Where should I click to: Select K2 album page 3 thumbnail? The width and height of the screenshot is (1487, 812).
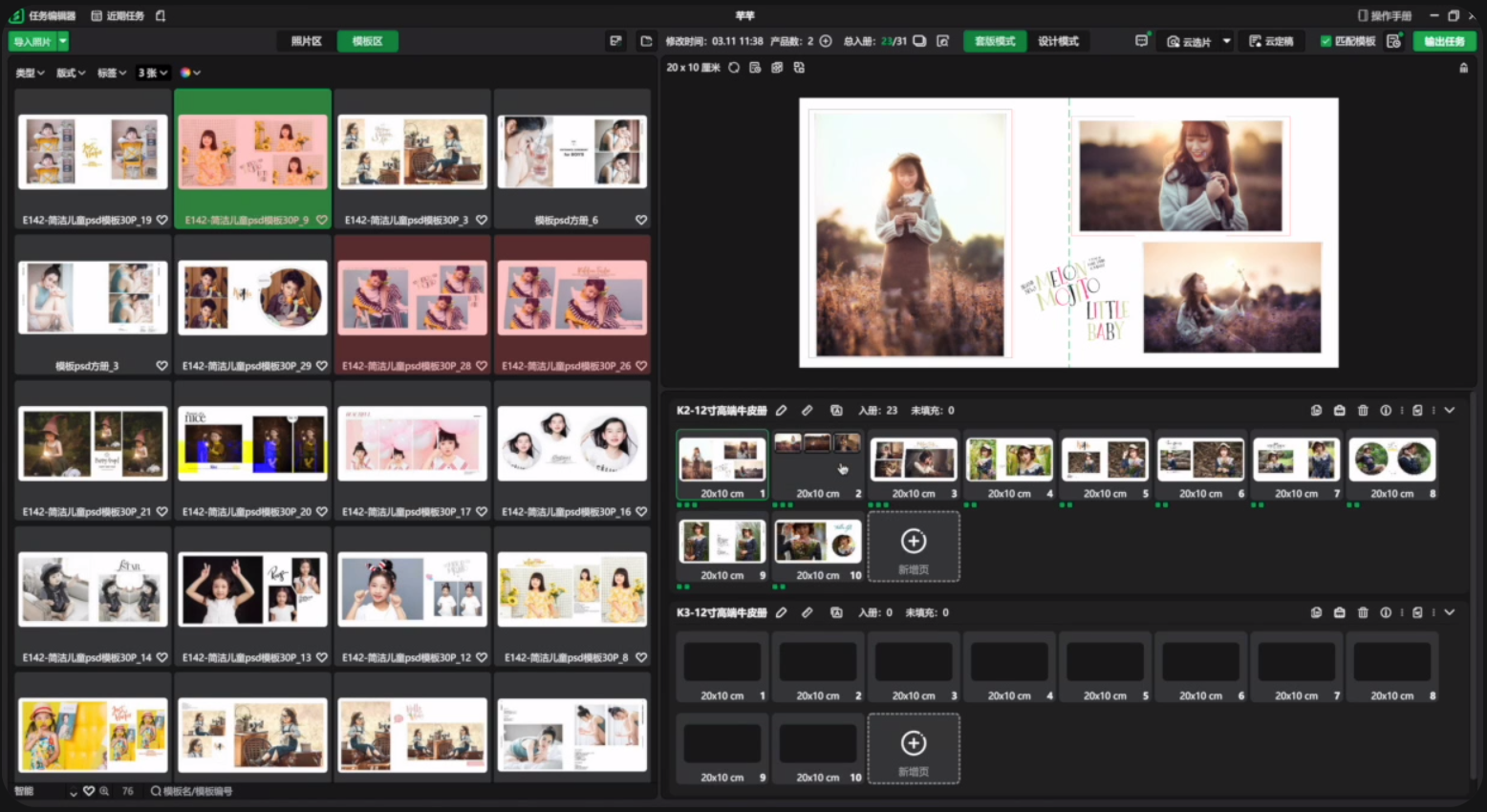[x=914, y=466]
